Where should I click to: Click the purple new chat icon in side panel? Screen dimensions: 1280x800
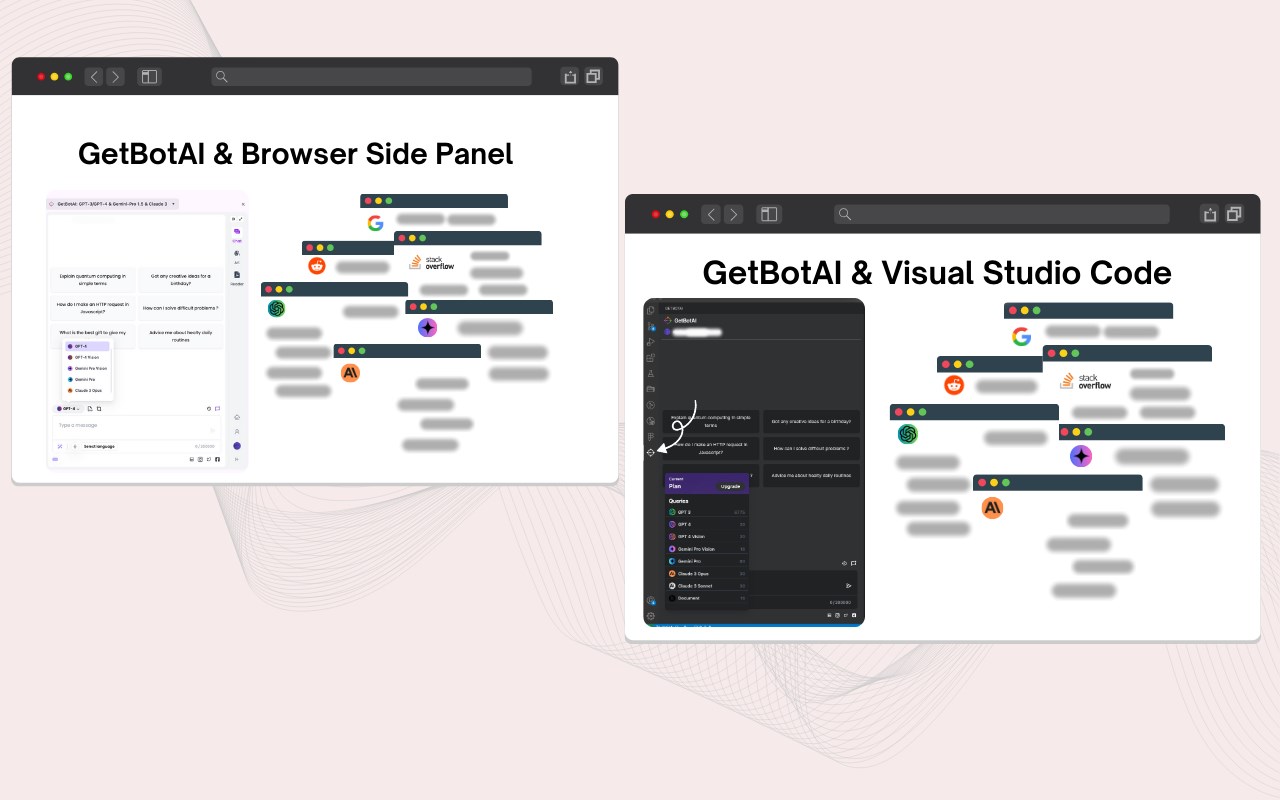point(217,409)
